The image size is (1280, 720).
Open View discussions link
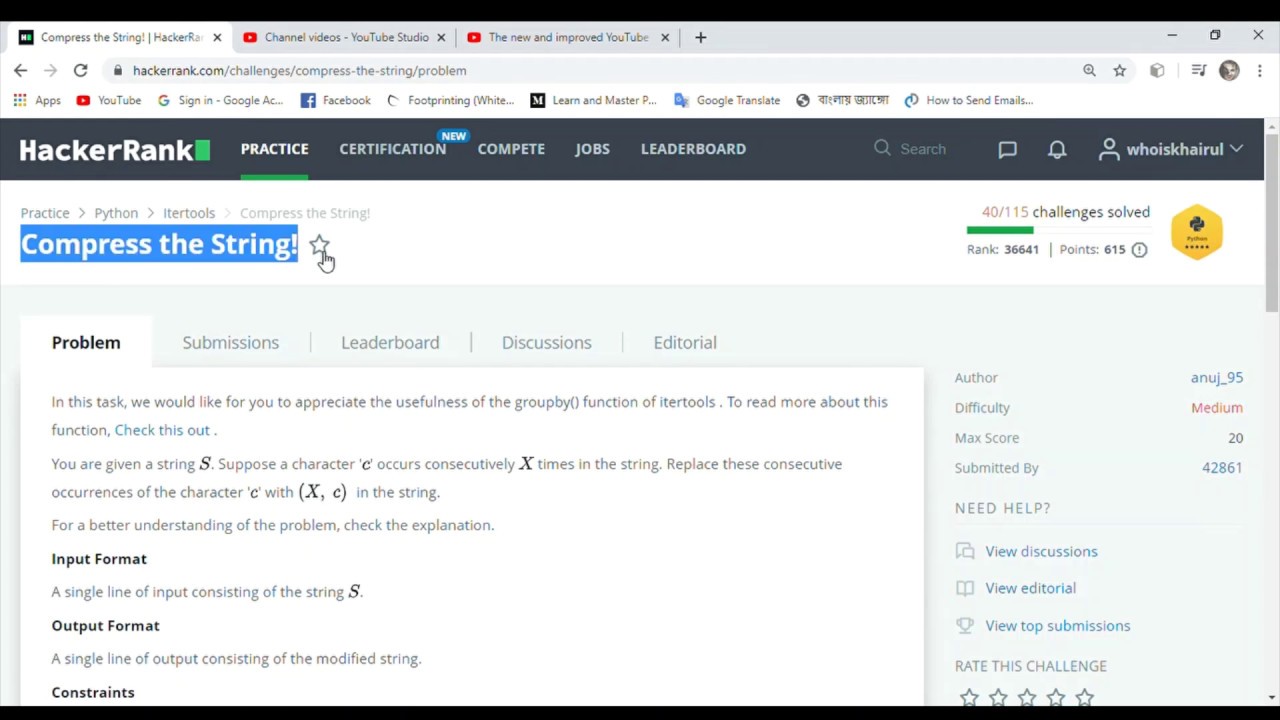1041,551
